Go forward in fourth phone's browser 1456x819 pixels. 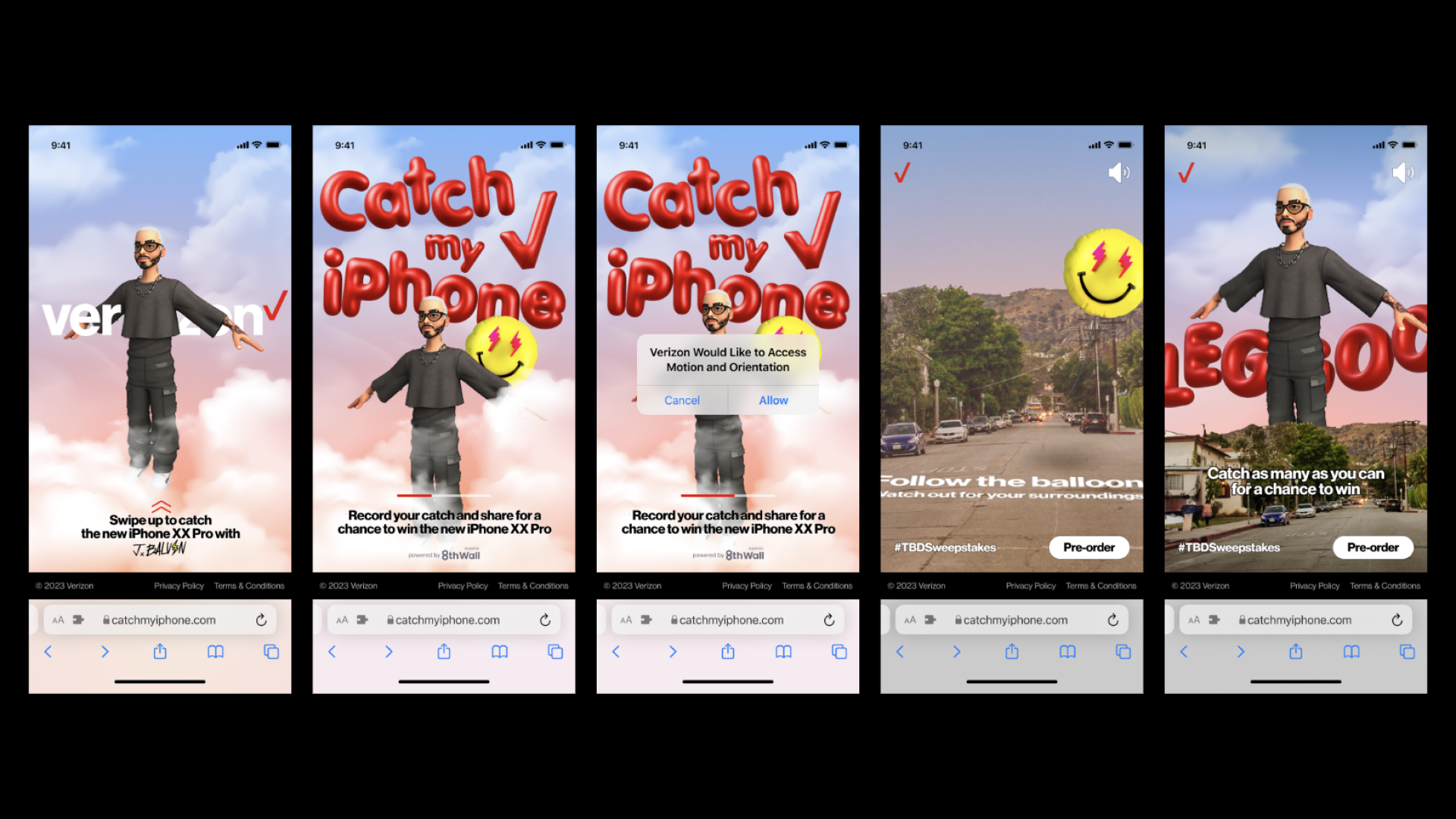pos(956,651)
